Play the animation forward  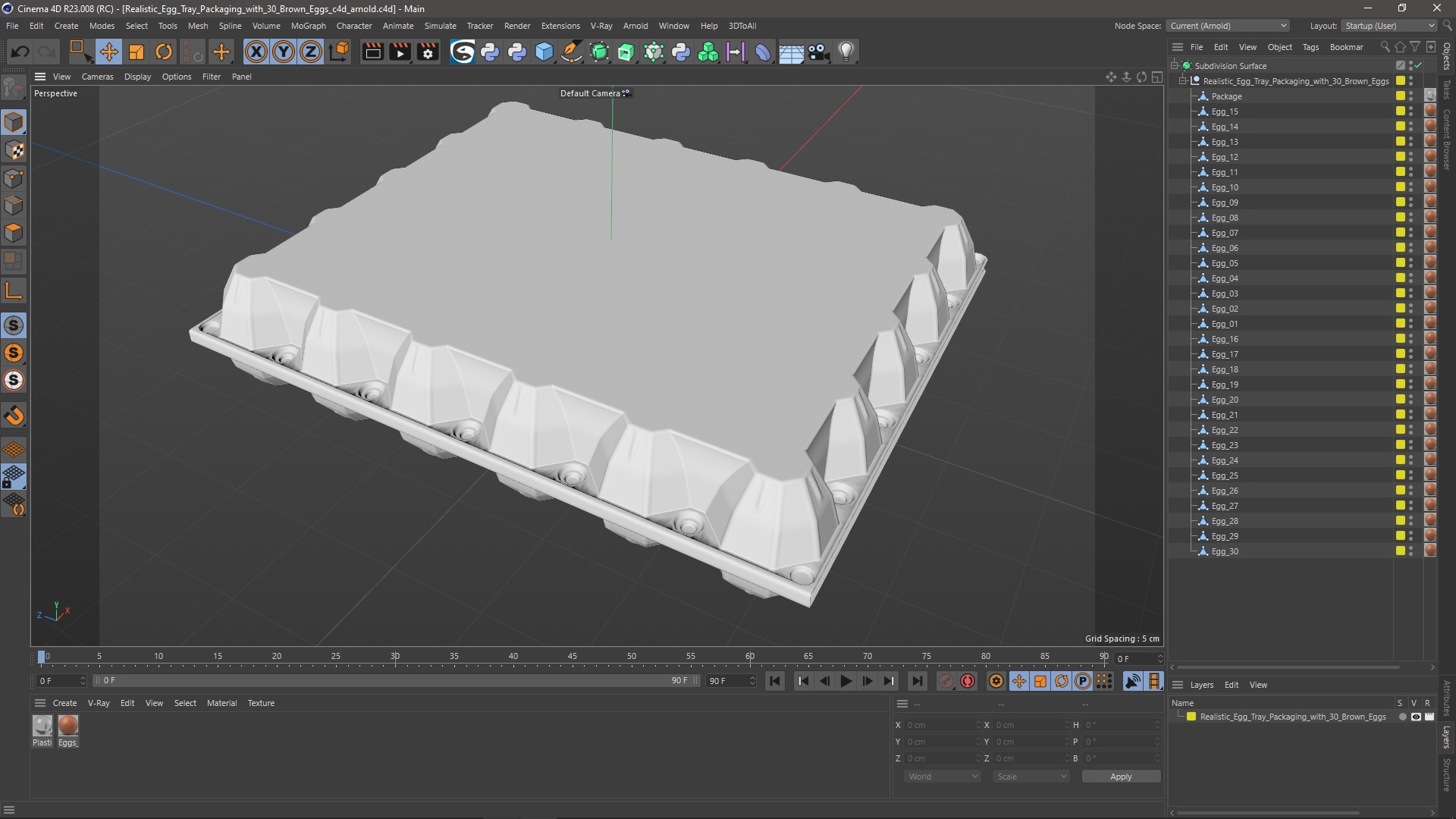(x=846, y=681)
